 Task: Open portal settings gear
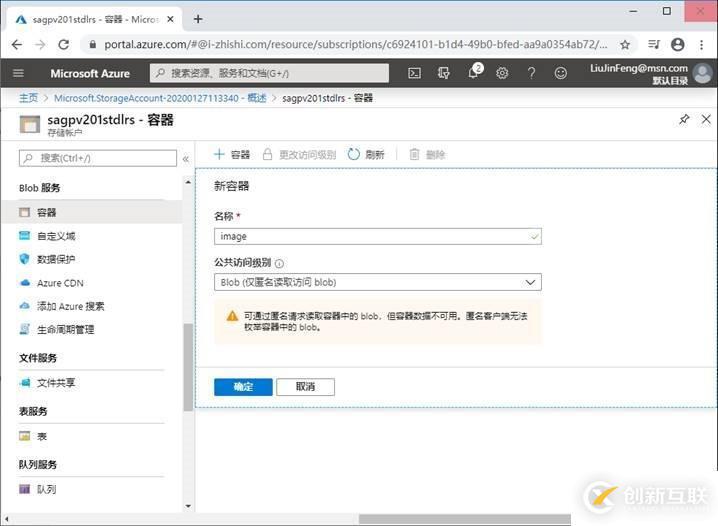[502, 73]
